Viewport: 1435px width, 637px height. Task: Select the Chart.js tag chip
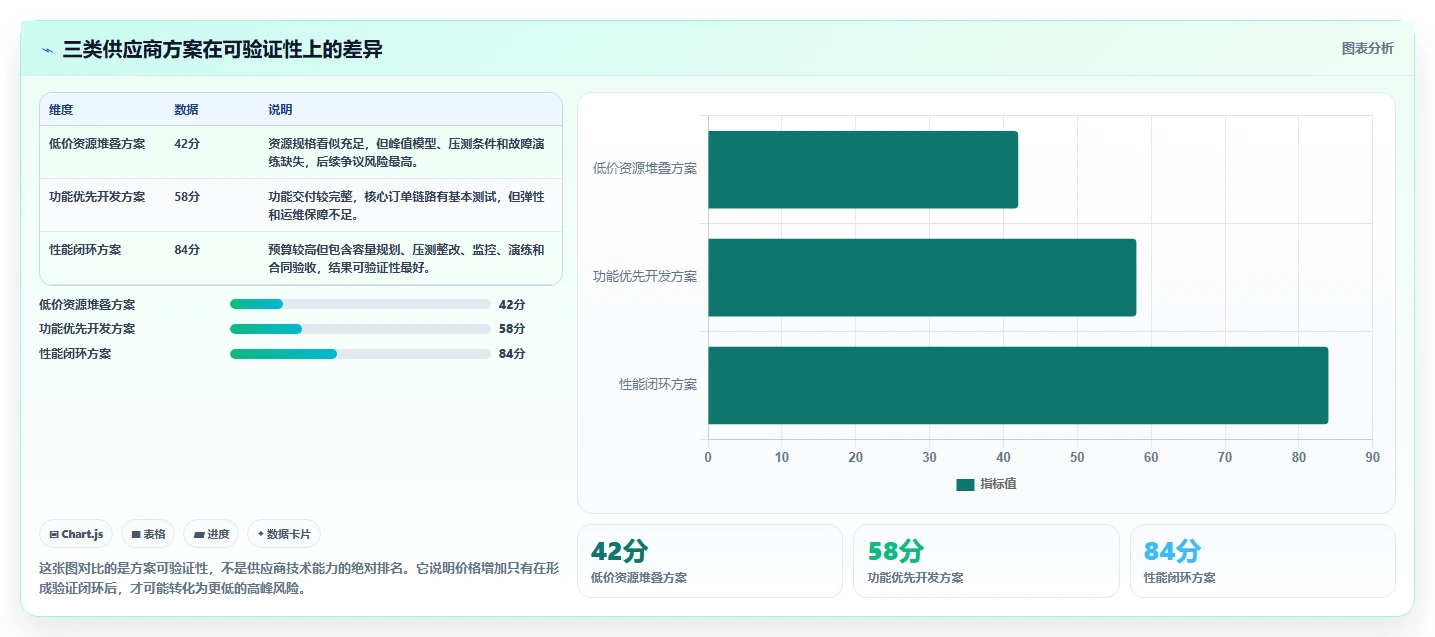click(x=76, y=534)
